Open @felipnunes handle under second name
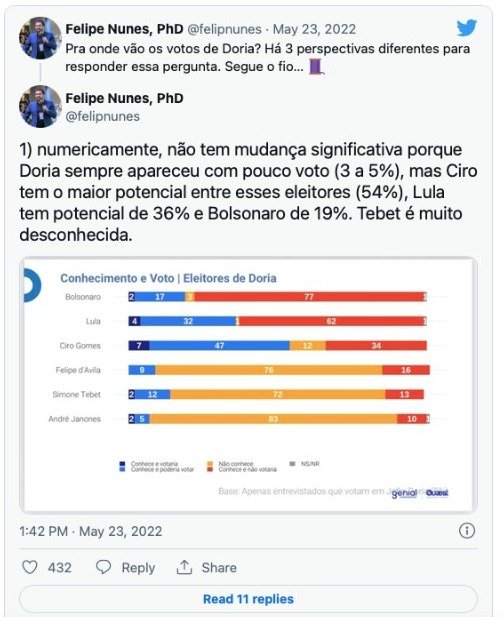 pos(102,116)
